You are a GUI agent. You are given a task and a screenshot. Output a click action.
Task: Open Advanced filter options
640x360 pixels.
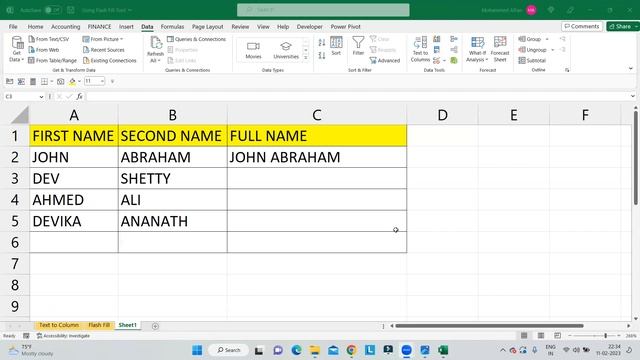pyautogui.click(x=385, y=60)
